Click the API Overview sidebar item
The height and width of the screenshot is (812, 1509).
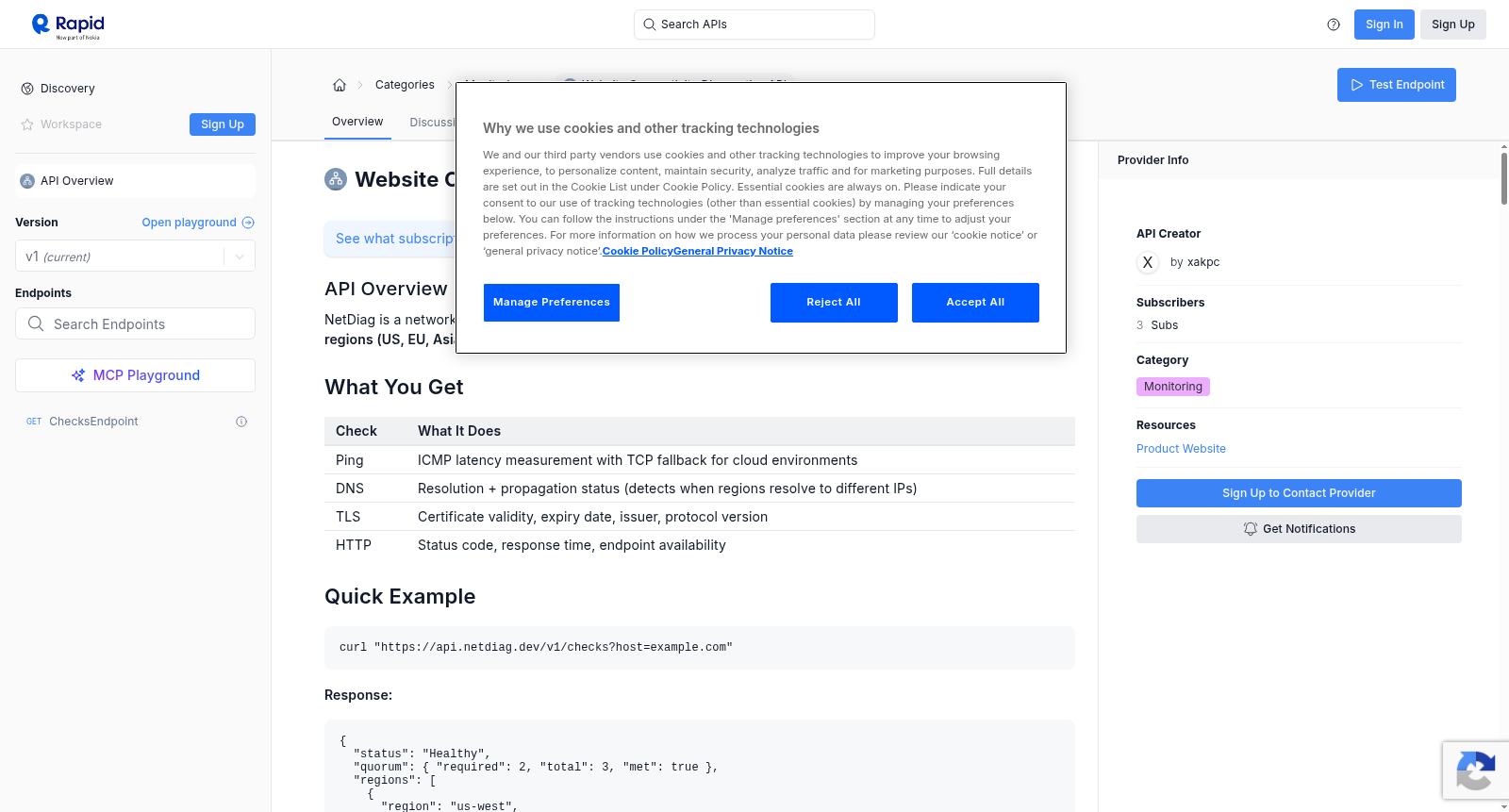pos(135,181)
